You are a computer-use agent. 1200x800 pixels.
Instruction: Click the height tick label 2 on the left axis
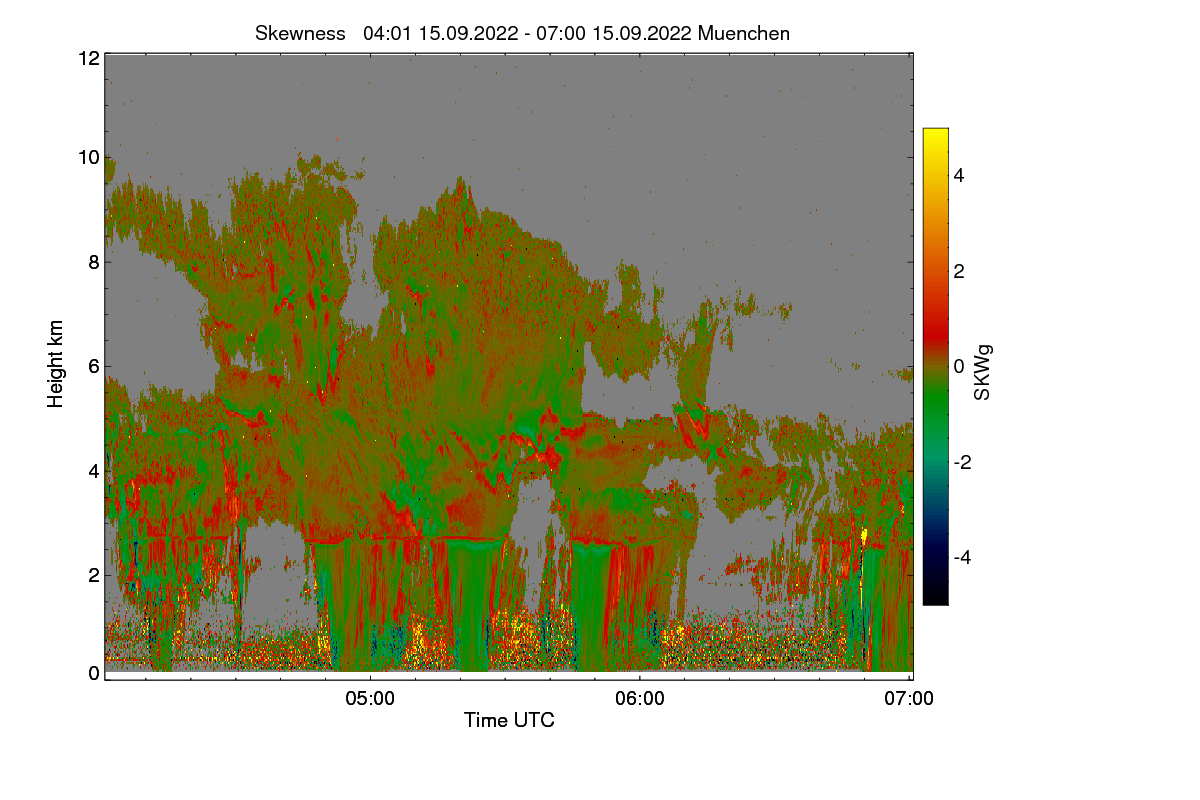point(94,575)
